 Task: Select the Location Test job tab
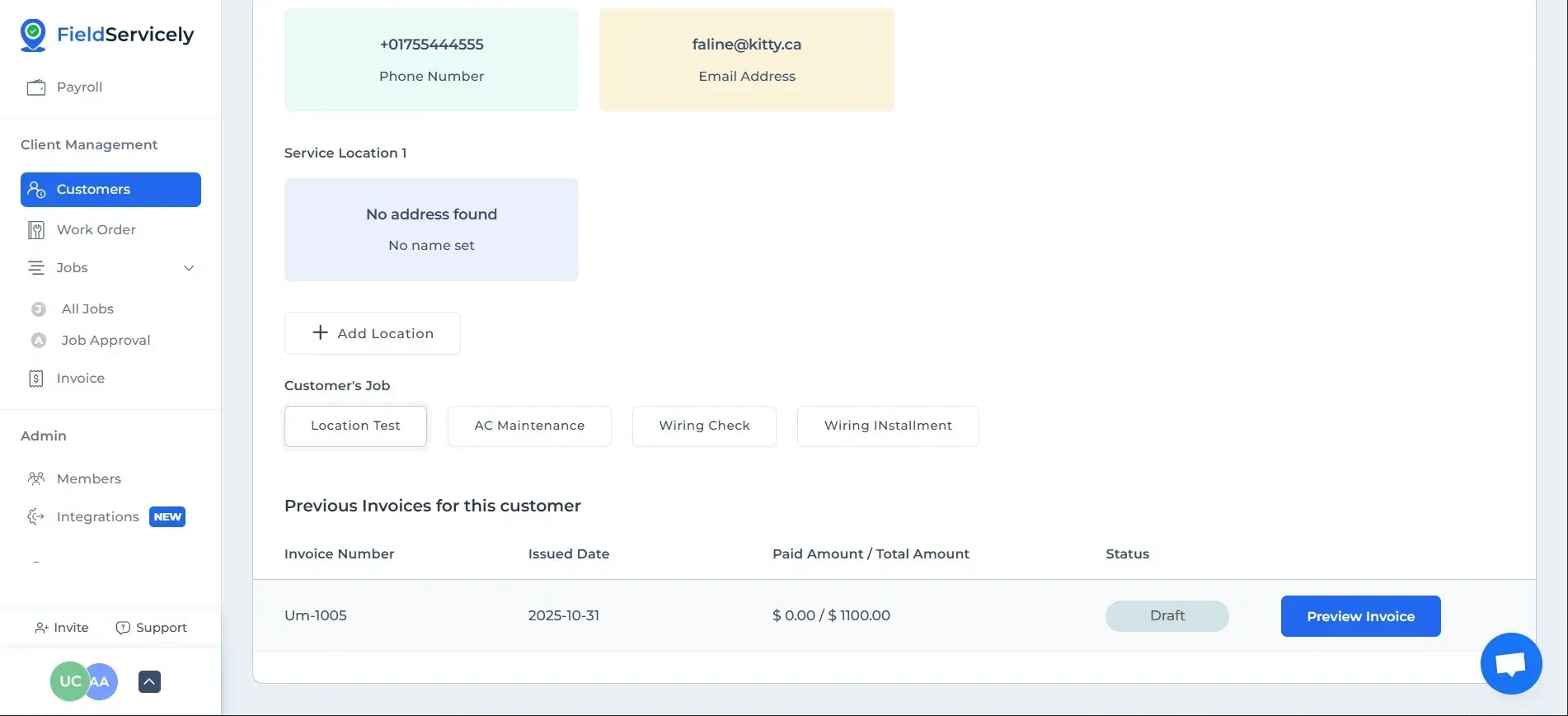[355, 426]
